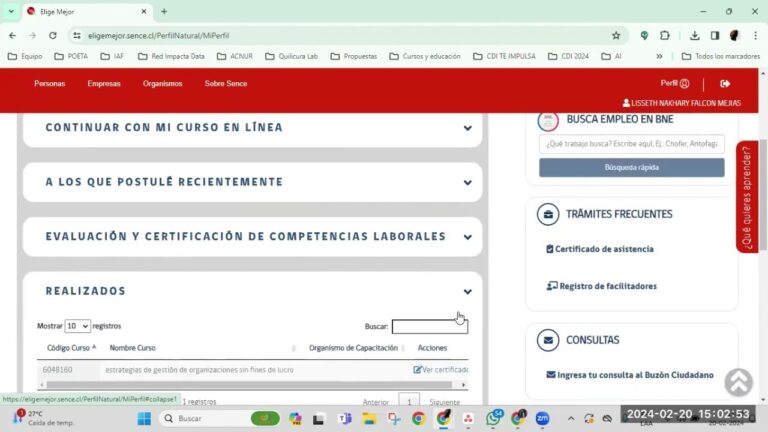Open Certificado de asistencia link
The width and height of the screenshot is (768, 432).
point(600,249)
